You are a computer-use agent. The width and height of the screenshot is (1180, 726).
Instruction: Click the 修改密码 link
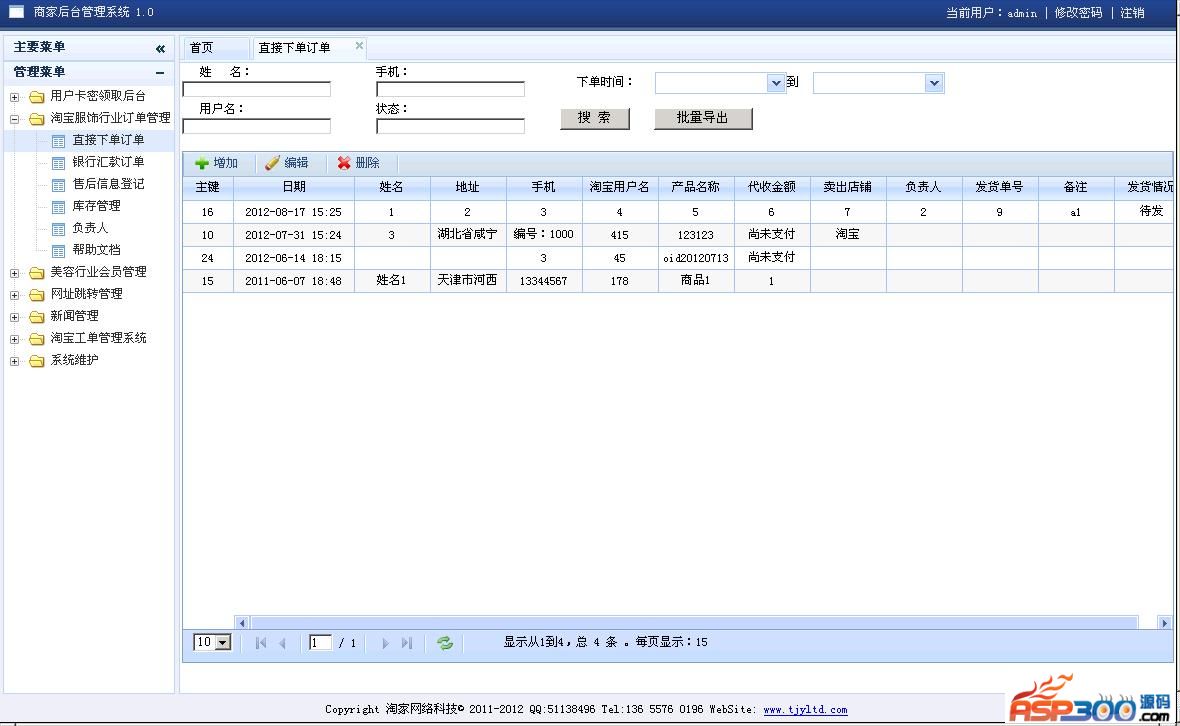1078,13
